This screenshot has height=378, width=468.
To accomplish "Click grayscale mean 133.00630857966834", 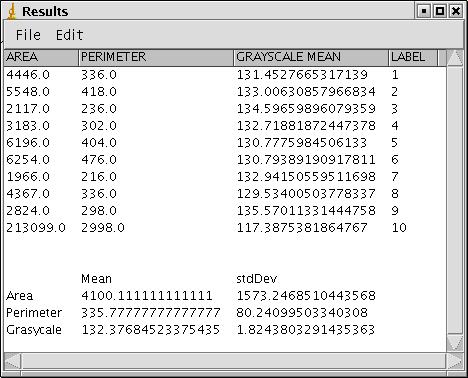I will point(306,92).
